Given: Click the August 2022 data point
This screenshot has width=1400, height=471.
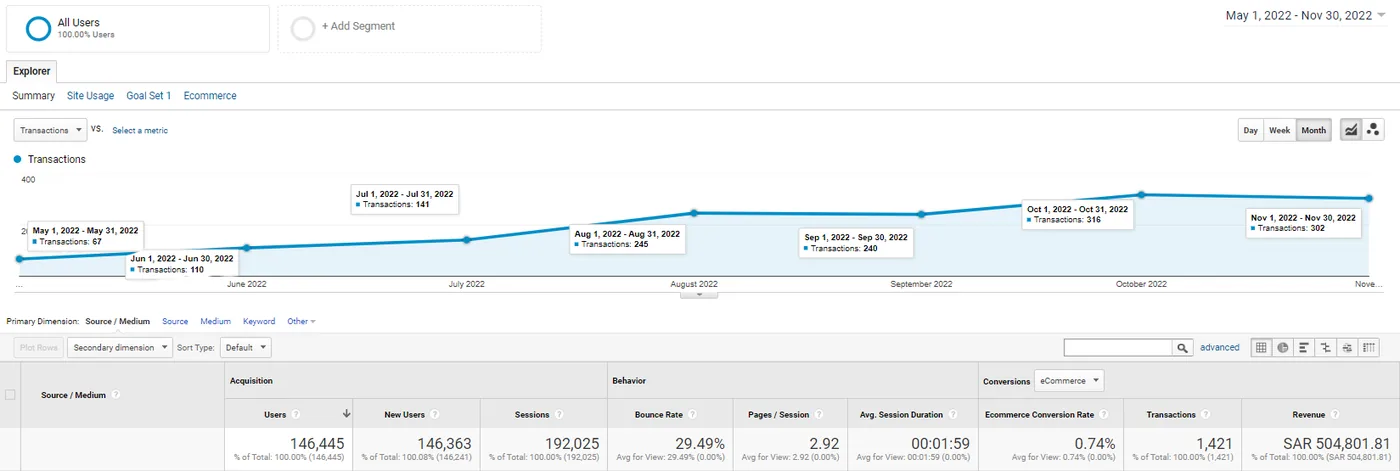Looking at the screenshot, I should (694, 213).
